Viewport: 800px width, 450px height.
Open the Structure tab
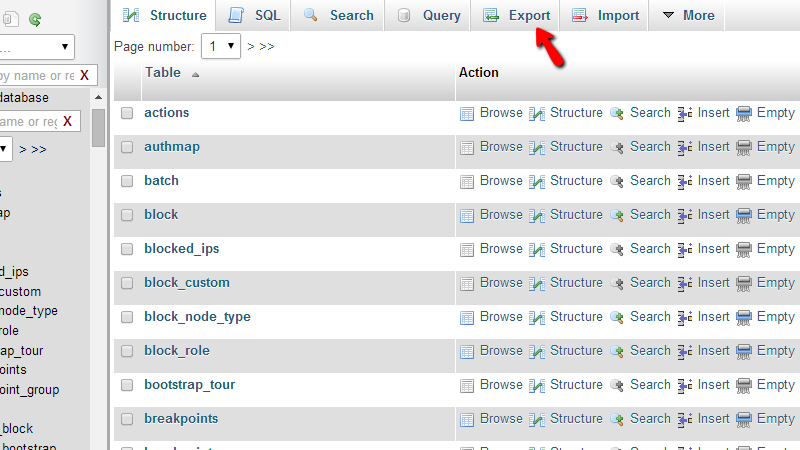(164, 15)
